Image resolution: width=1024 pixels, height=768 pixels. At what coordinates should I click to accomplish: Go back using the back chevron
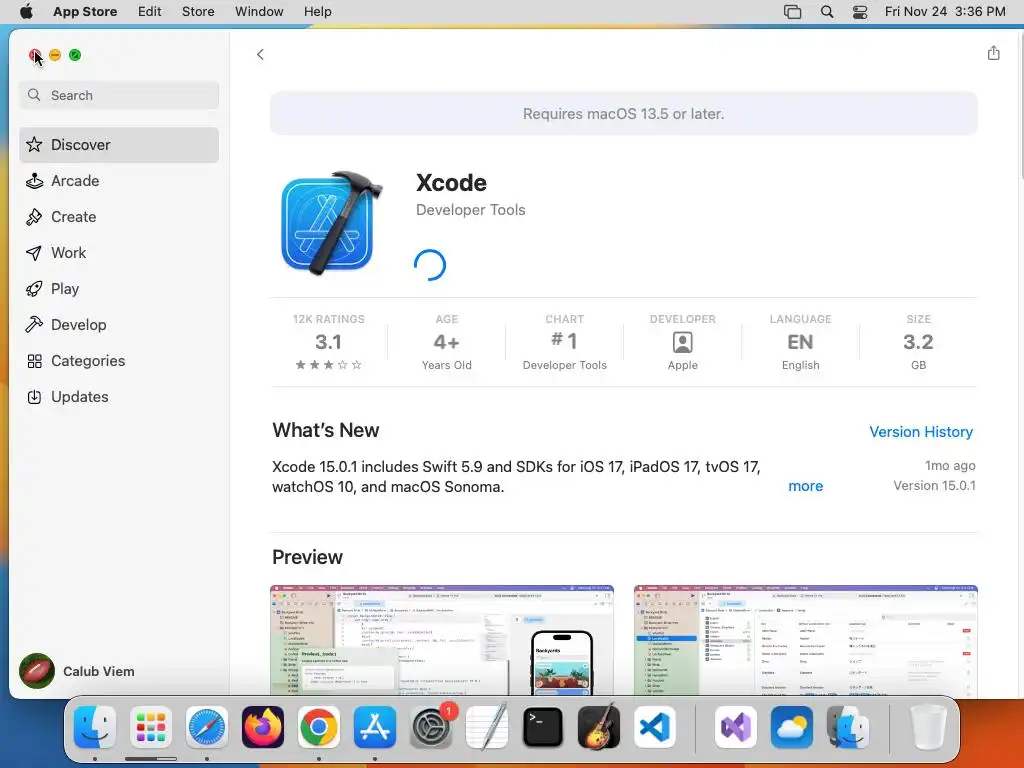click(260, 55)
